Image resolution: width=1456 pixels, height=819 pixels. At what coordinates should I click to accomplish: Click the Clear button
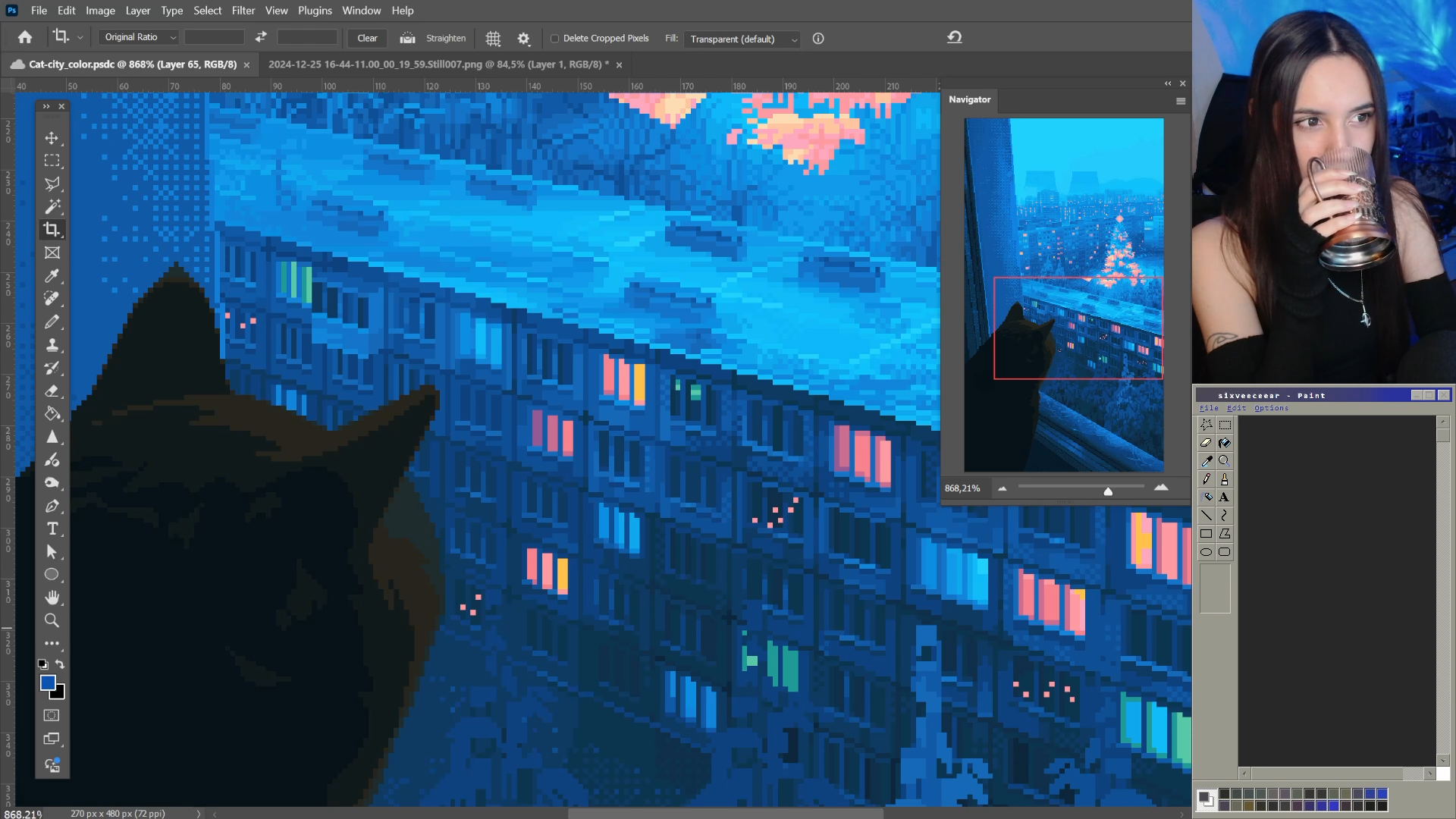coord(367,38)
